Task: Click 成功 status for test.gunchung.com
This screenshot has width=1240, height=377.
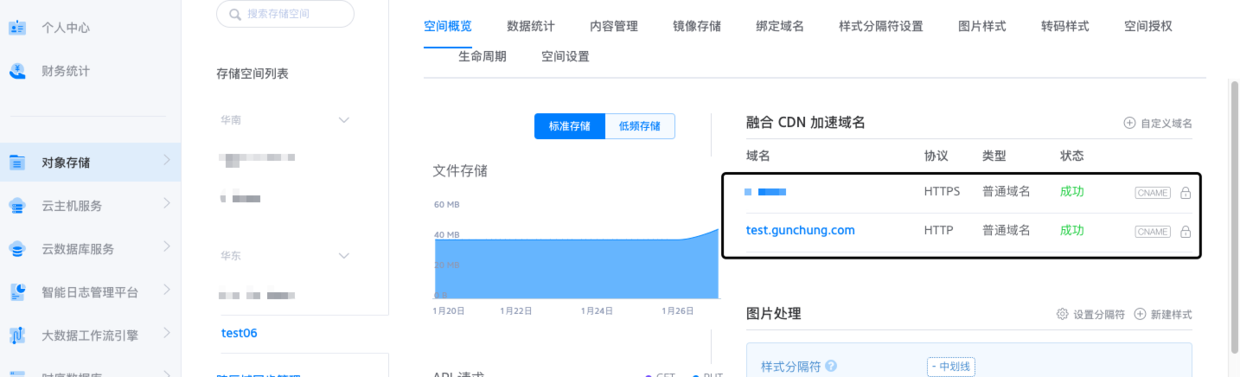Action: pos(1072,230)
